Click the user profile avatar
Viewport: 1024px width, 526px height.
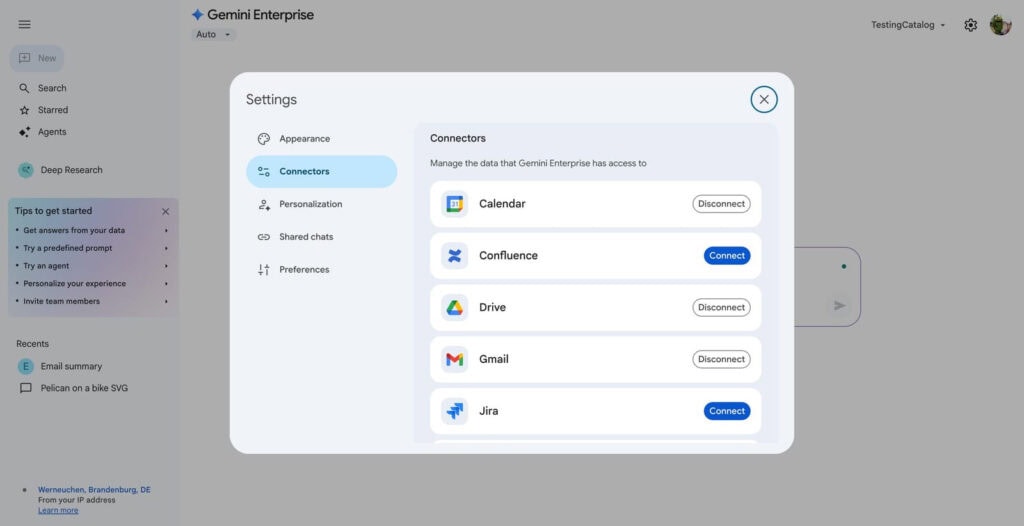click(x=1000, y=25)
